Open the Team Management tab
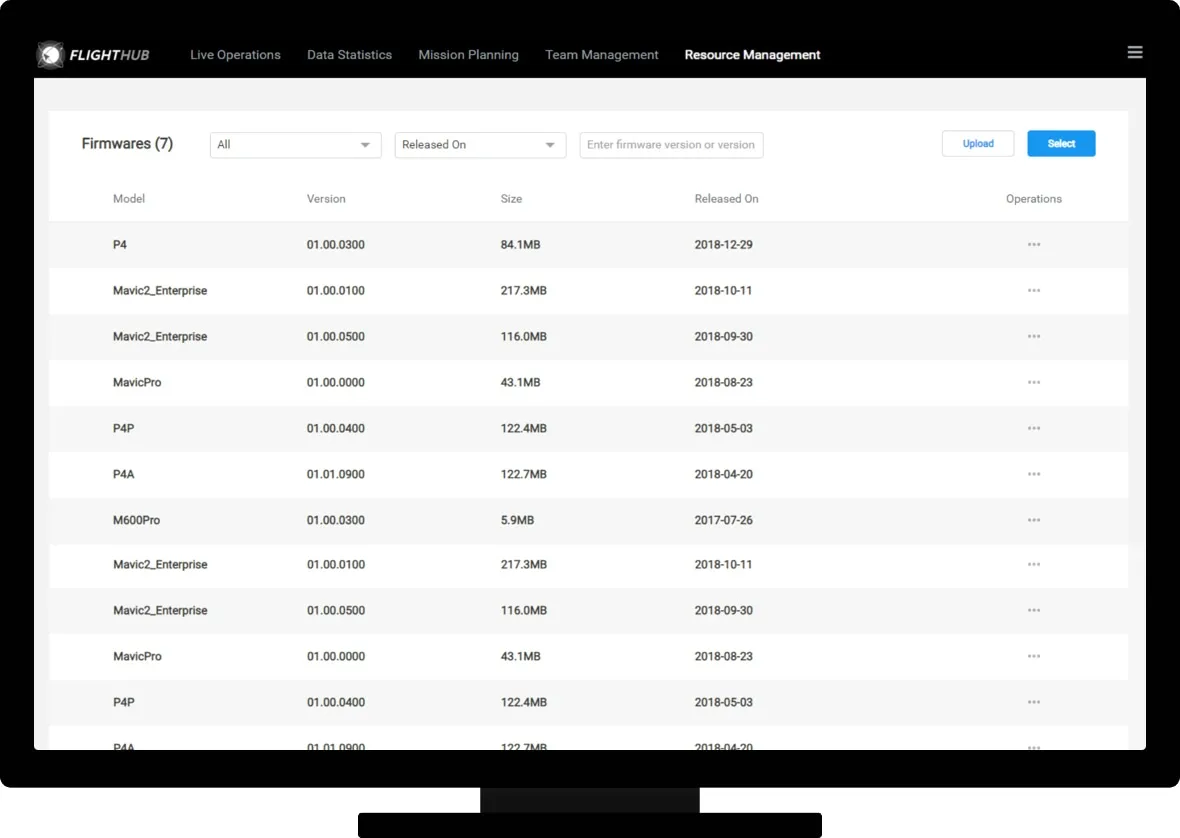Screen dimensions: 1180x838 coord(601,55)
